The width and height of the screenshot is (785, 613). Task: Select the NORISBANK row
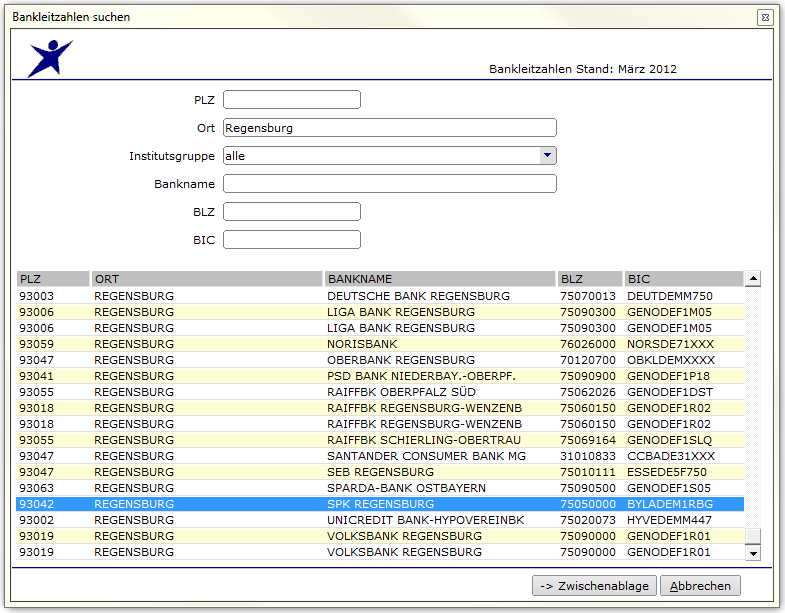tap(380, 344)
